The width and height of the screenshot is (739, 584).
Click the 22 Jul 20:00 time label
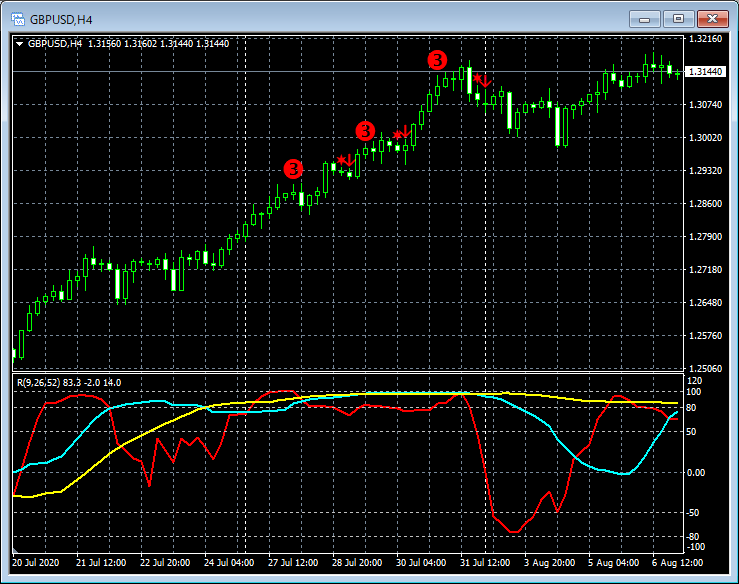click(x=165, y=563)
